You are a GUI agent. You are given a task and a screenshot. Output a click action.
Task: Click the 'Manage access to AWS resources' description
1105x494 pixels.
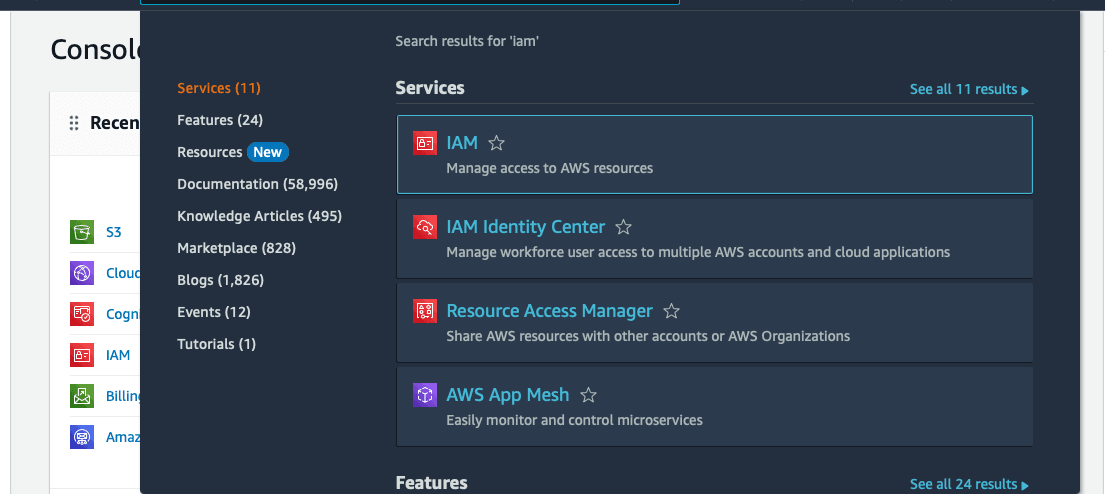(550, 168)
